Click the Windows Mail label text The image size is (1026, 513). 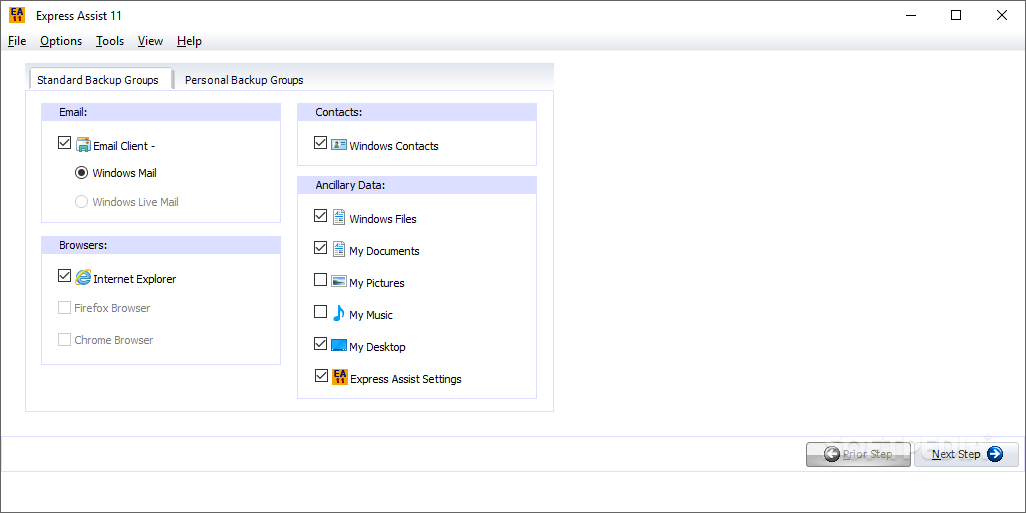[x=124, y=173]
